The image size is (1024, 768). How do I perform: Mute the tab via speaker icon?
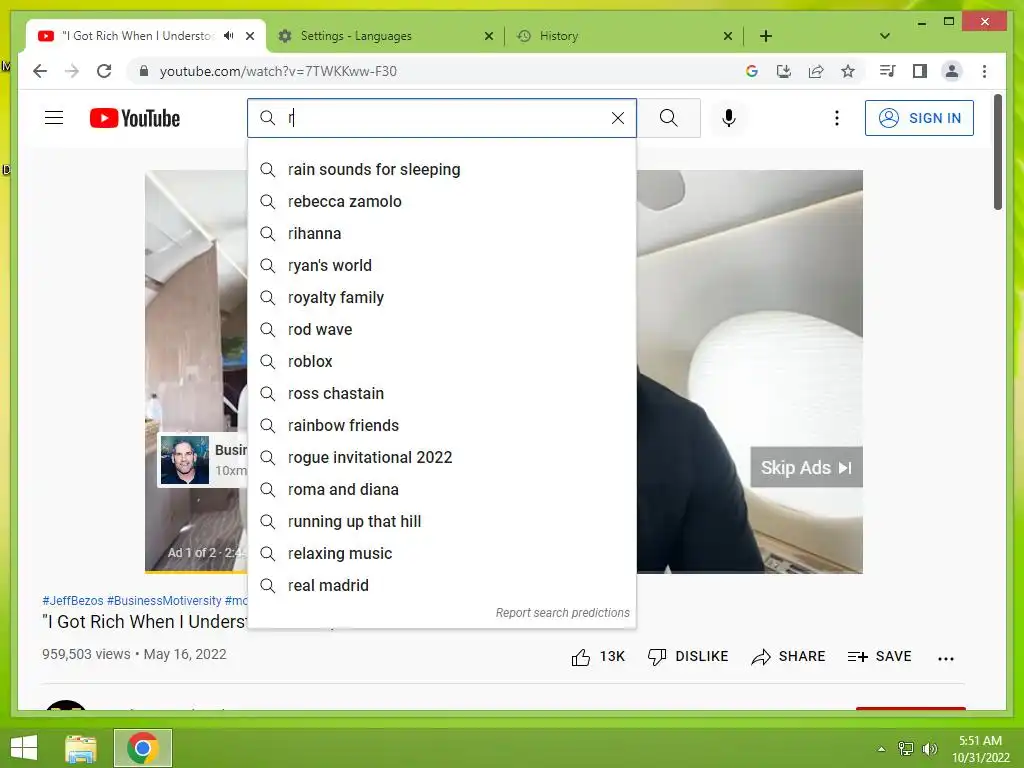[229, 36]
